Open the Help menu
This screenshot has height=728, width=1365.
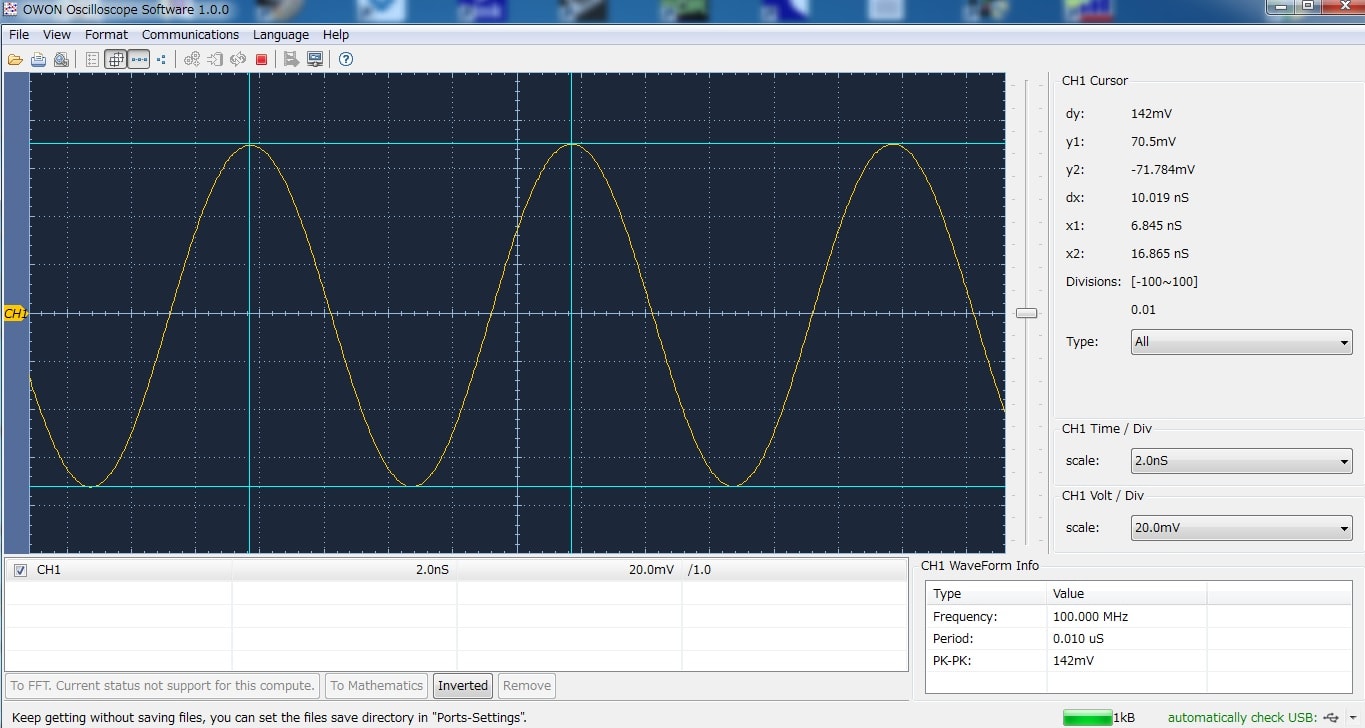coord(336,35)
